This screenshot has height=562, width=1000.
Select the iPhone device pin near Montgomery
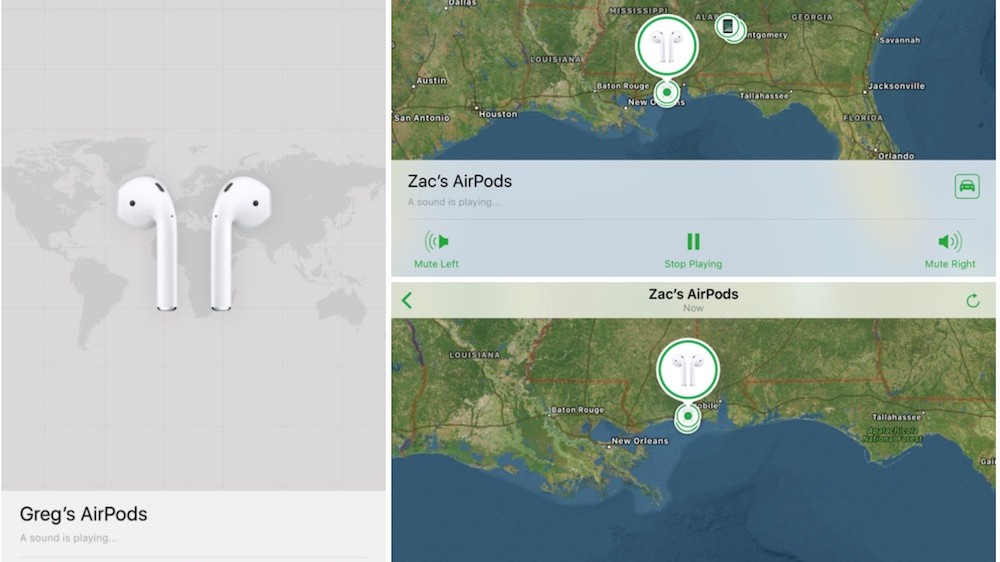(728, 27)
